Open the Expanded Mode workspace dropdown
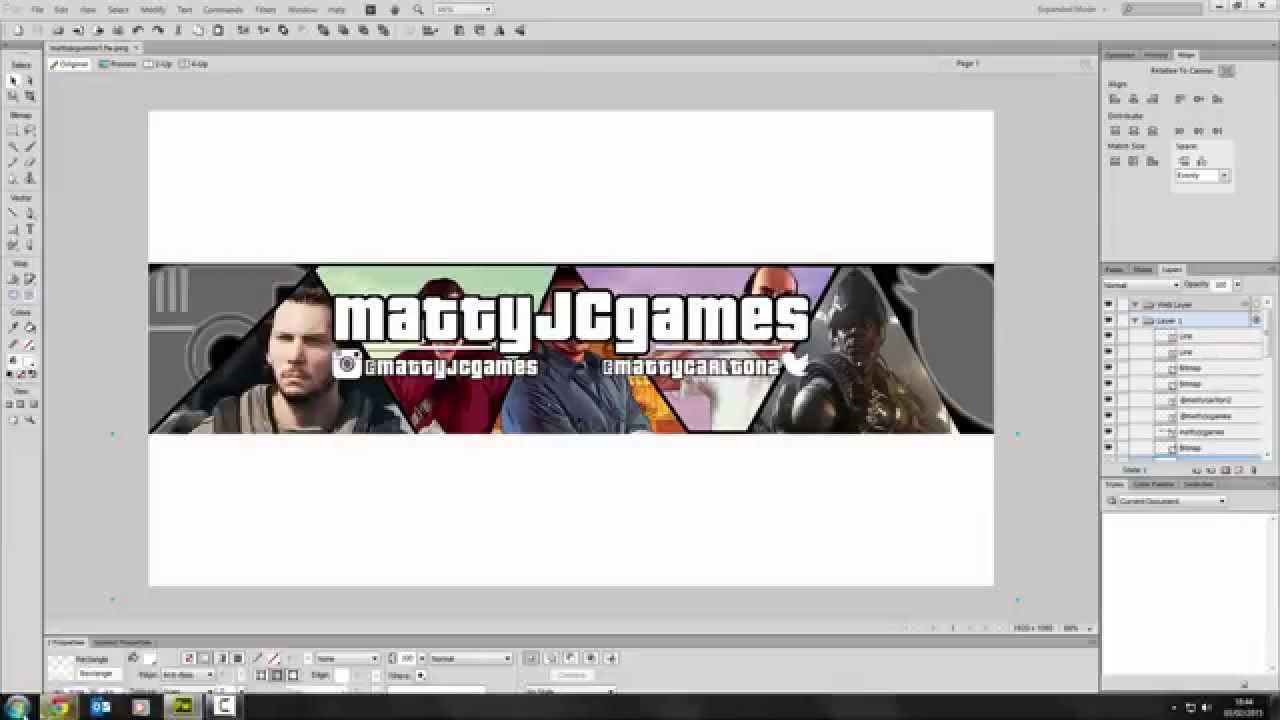Screen dimensions: 1280x720 [1072, 9]
